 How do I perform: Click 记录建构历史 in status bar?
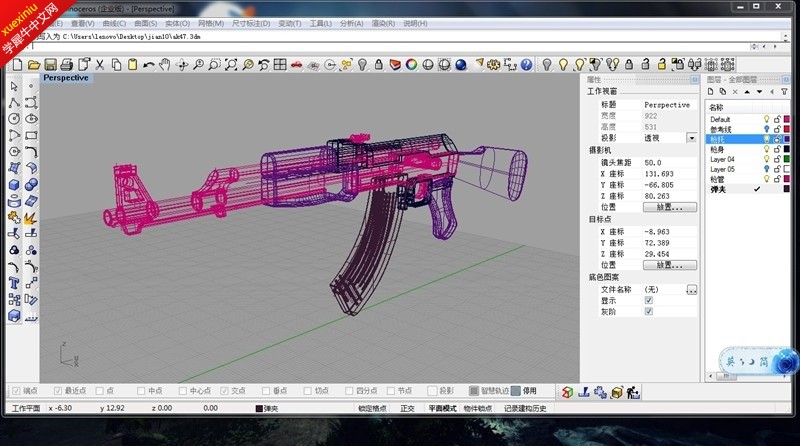click(525, 408)
